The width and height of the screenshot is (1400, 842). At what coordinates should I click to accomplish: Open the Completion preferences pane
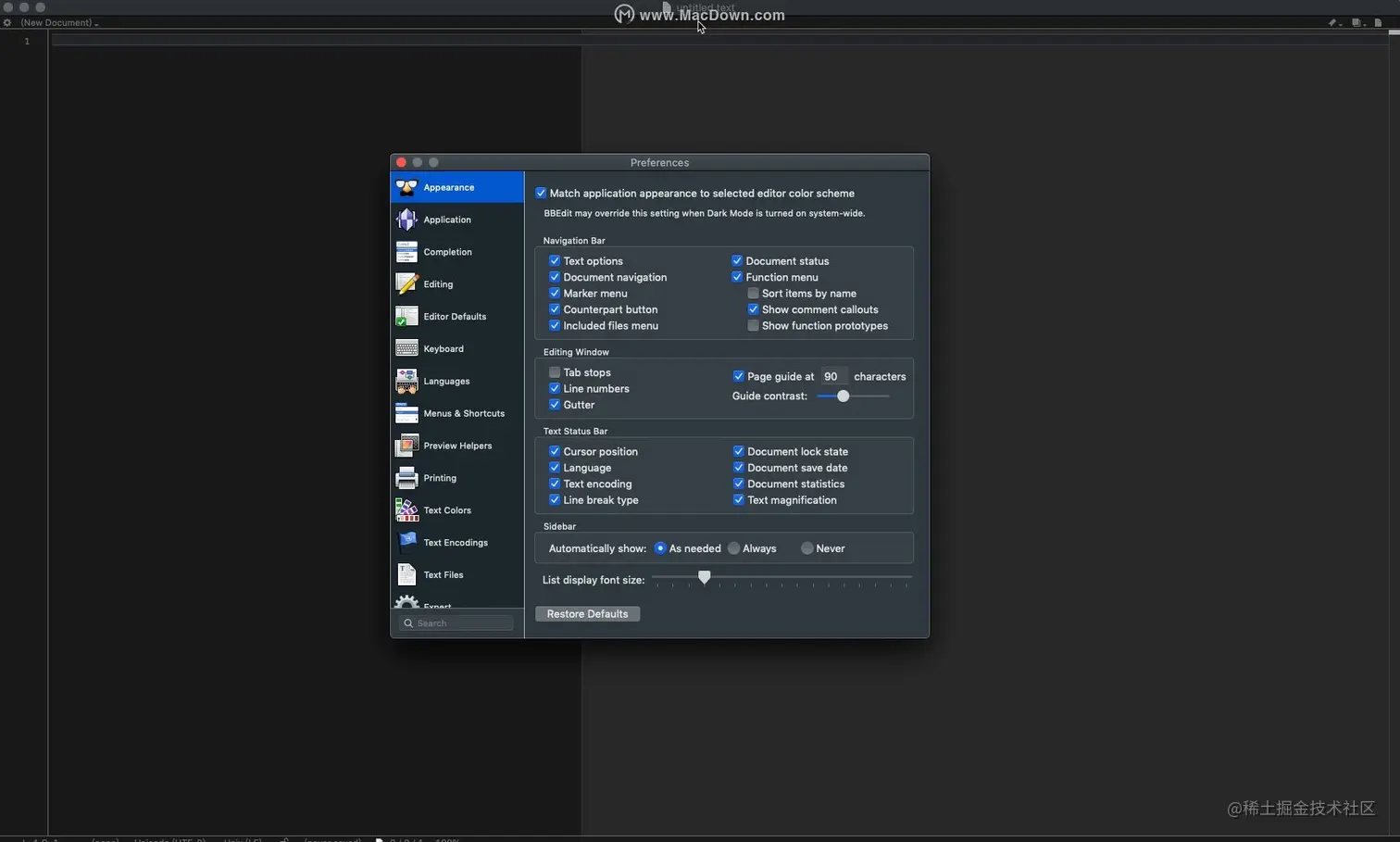point(457,252)
